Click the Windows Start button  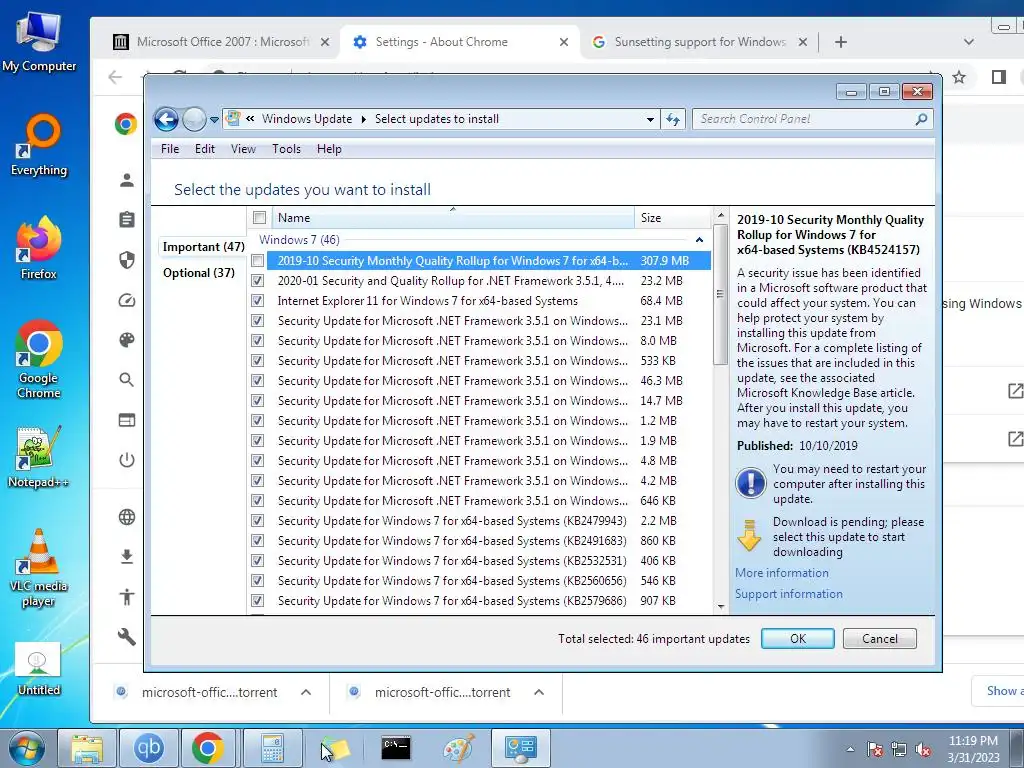[26, 748]
